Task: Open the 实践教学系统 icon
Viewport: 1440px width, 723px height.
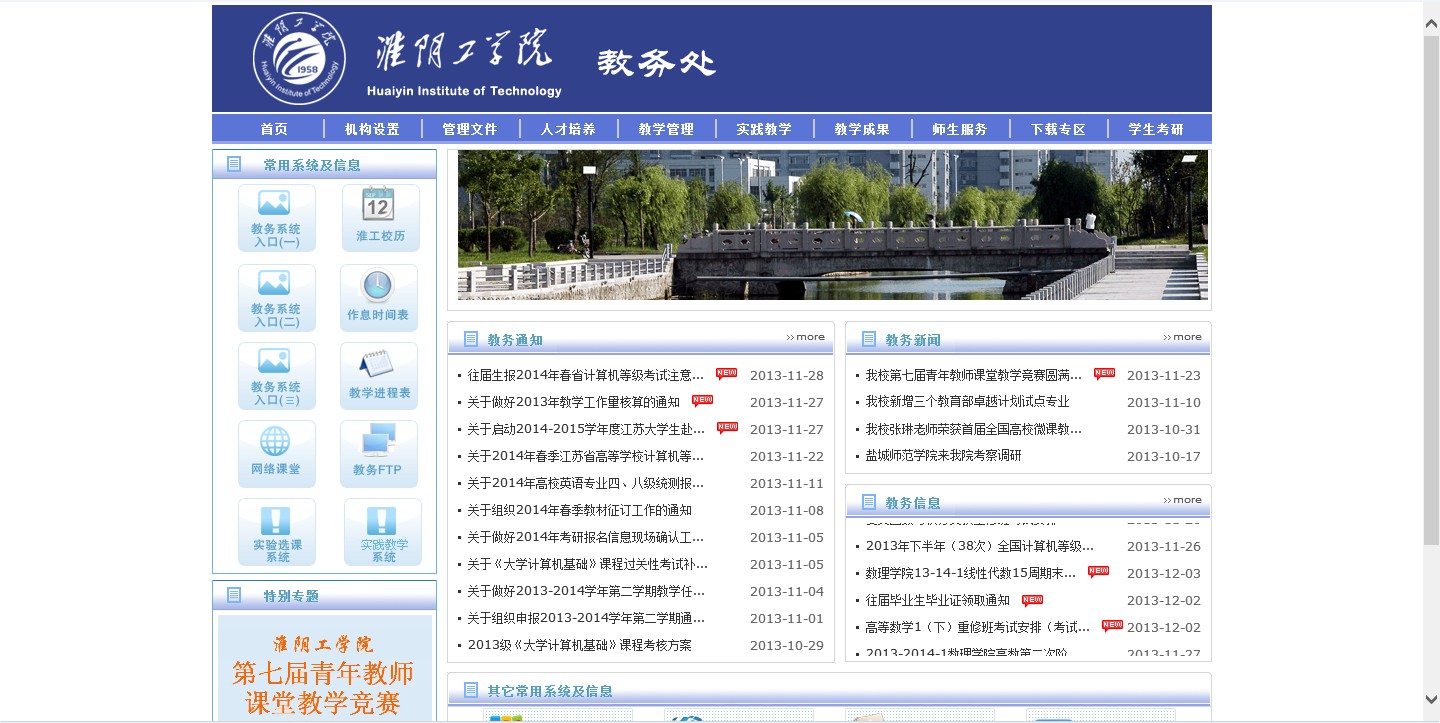Action: click(382, 532)
